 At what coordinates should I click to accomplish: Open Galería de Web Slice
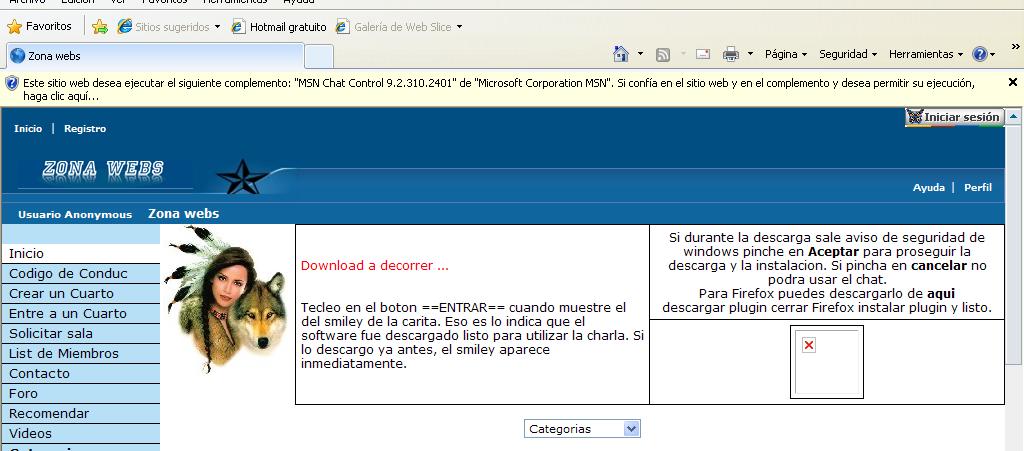(x=394, y=27)
